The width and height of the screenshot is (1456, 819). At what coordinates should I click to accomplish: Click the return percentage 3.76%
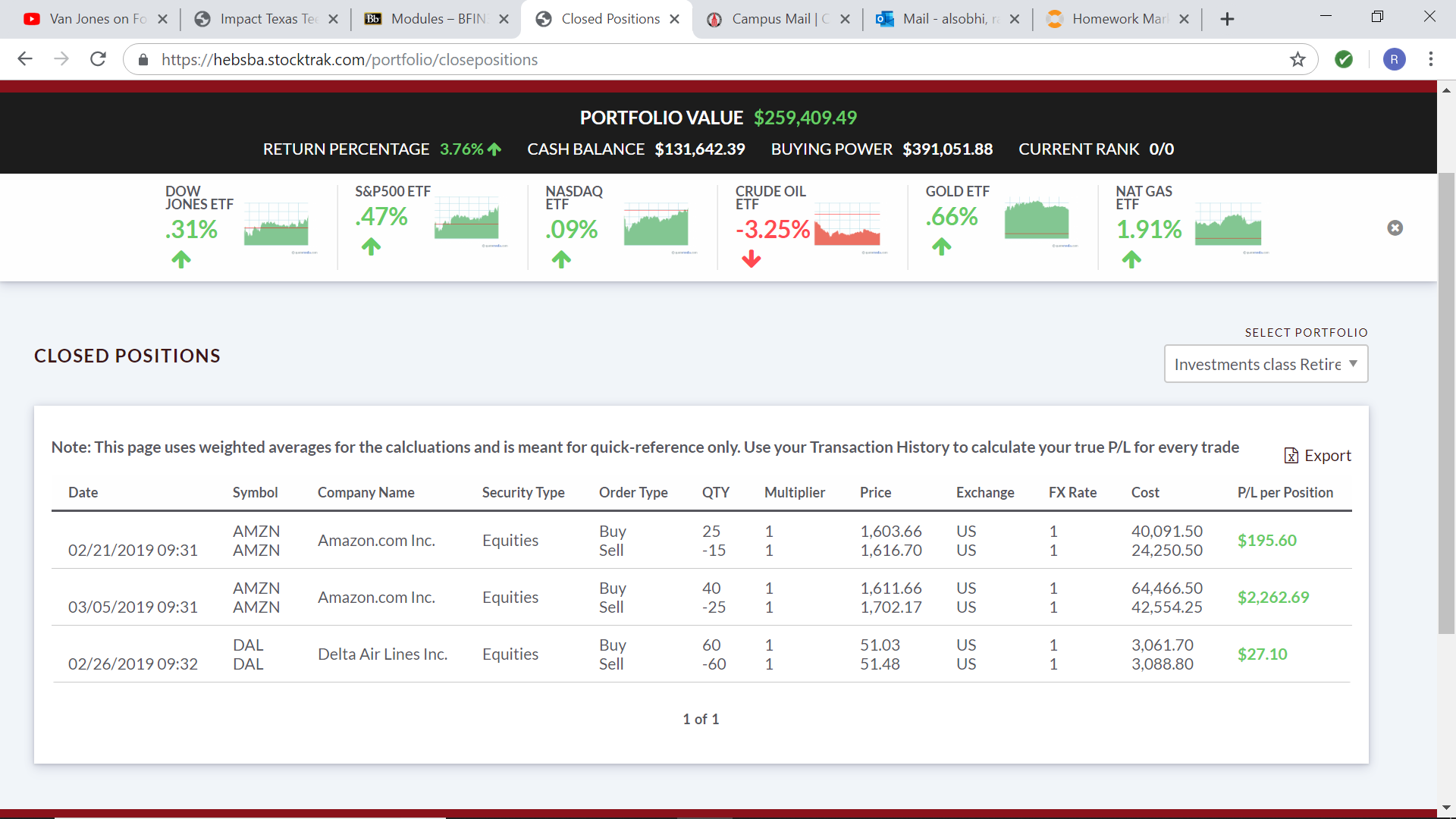462,149
